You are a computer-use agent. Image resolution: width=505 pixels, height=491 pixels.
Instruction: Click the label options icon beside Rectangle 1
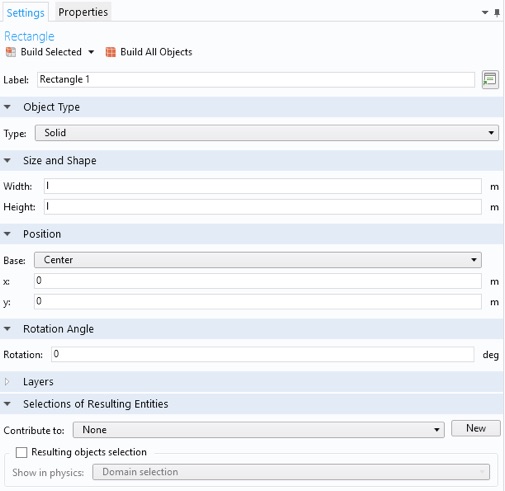490,80
